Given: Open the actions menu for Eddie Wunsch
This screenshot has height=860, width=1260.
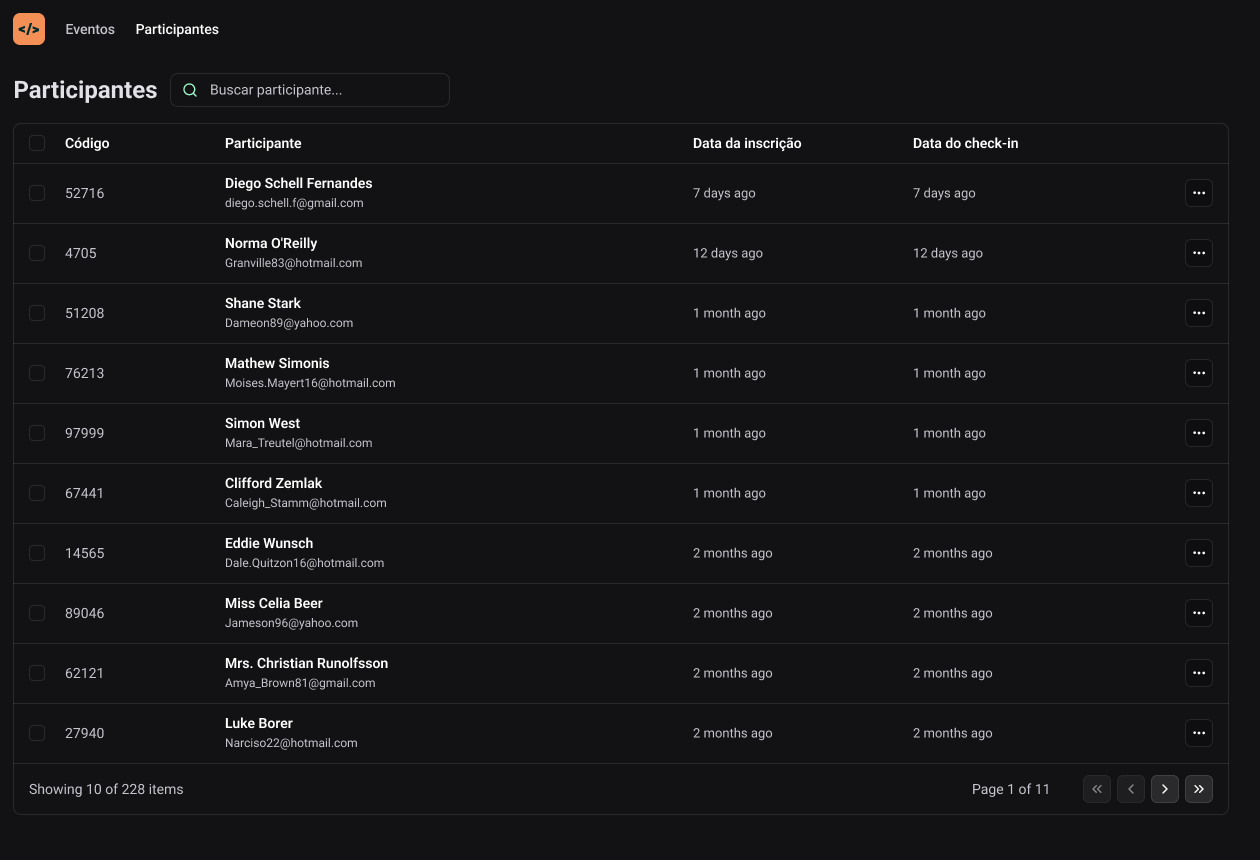Looking at the screenshot, I should [x=1199, y=553].
